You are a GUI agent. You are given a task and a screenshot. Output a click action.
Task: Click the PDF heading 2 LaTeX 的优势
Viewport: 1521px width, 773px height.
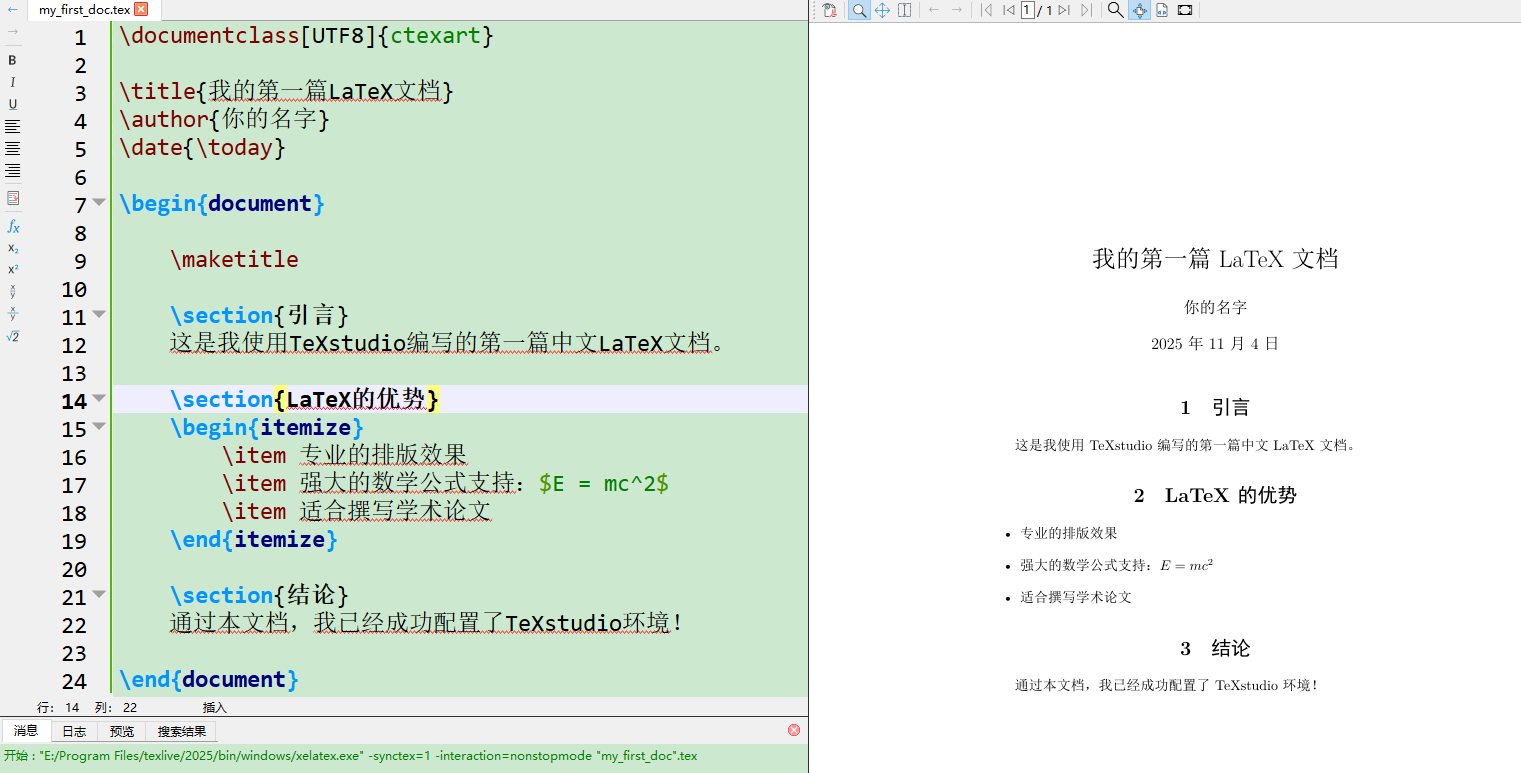coord(1215,495)
